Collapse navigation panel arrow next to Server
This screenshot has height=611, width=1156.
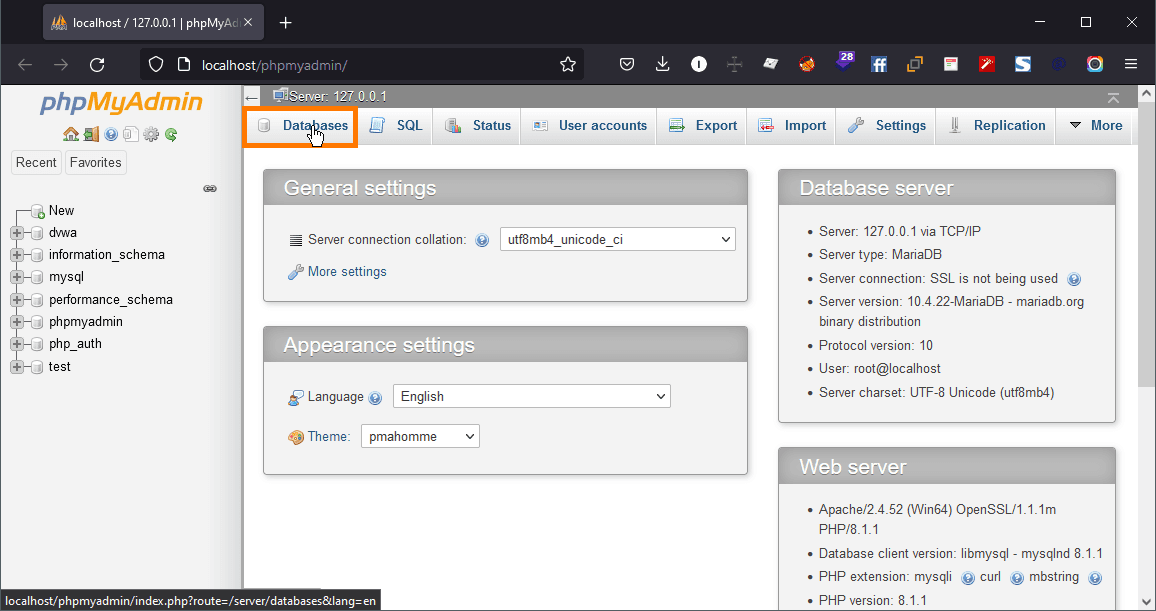[252, 97]
